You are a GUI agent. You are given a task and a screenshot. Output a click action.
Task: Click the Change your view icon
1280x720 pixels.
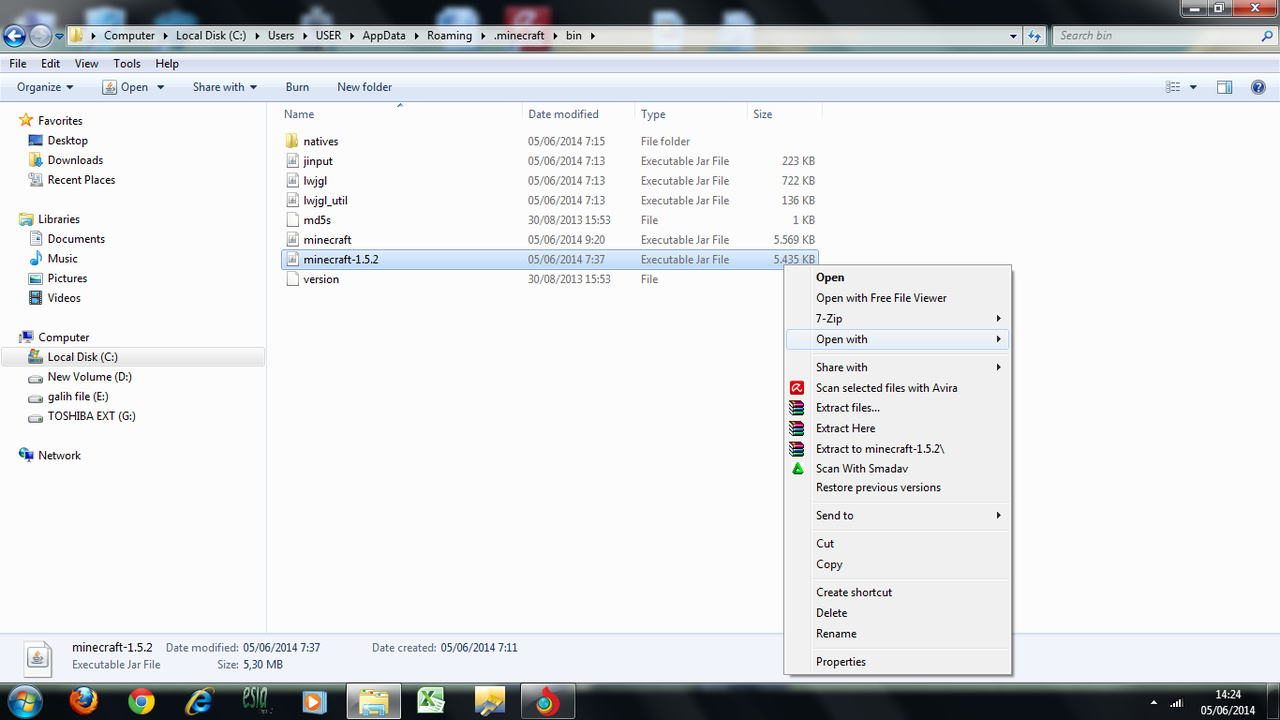(x=1173, y=87)
